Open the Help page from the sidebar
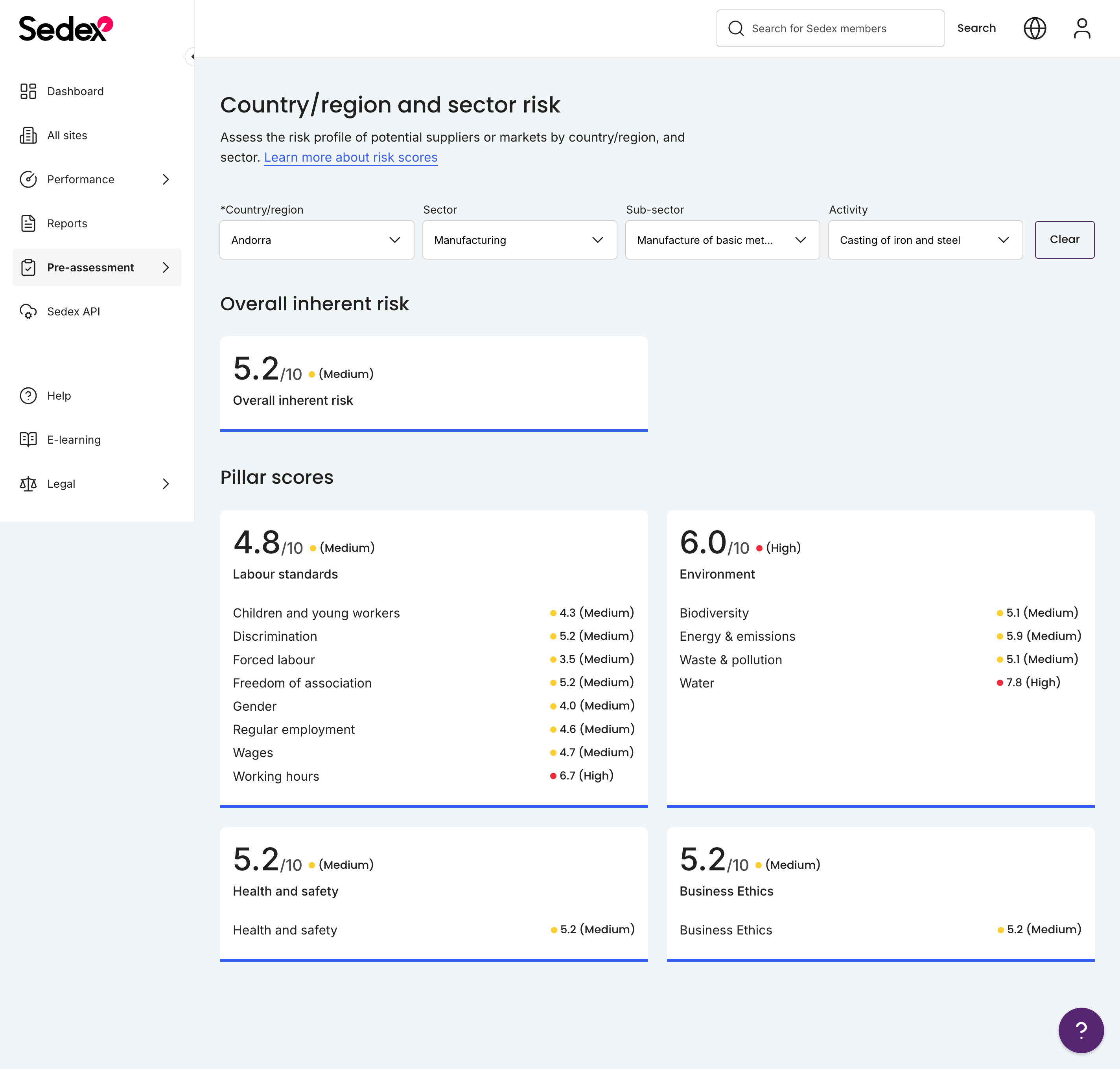 [x=59, y=395]
